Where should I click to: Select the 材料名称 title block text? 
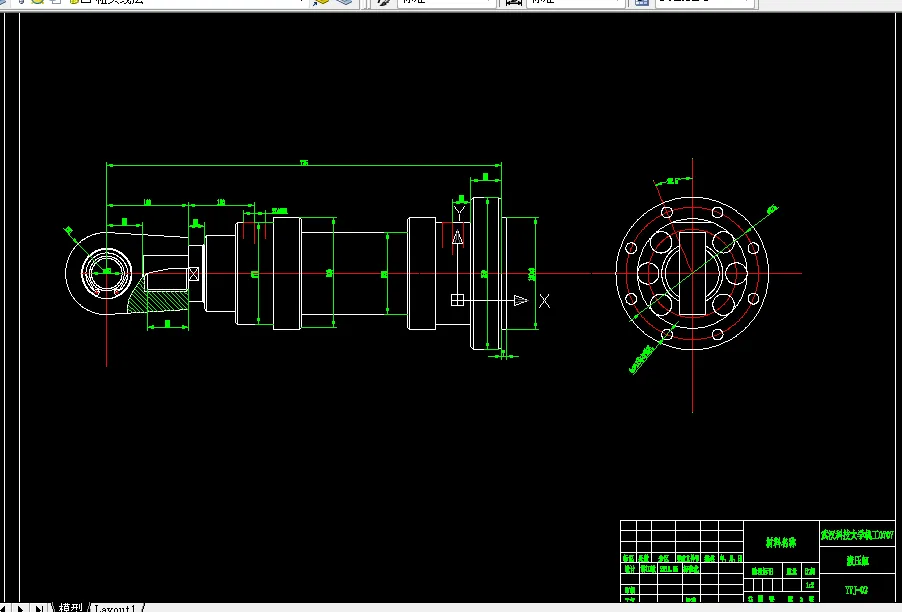tap(781, 542)
